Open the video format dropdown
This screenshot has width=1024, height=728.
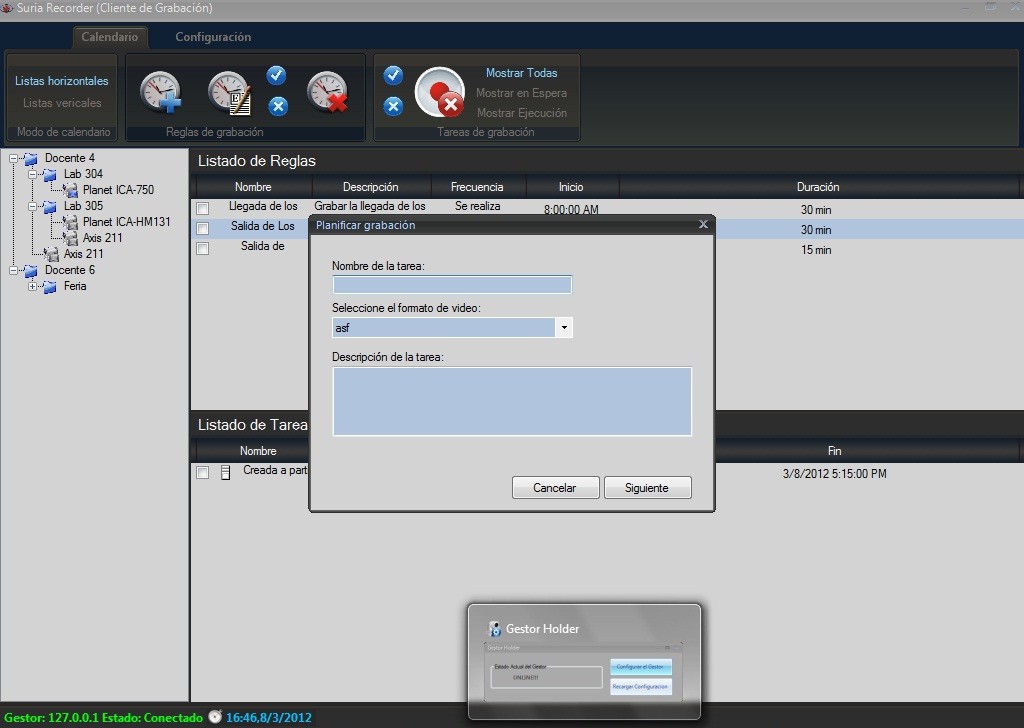point(564,328)
